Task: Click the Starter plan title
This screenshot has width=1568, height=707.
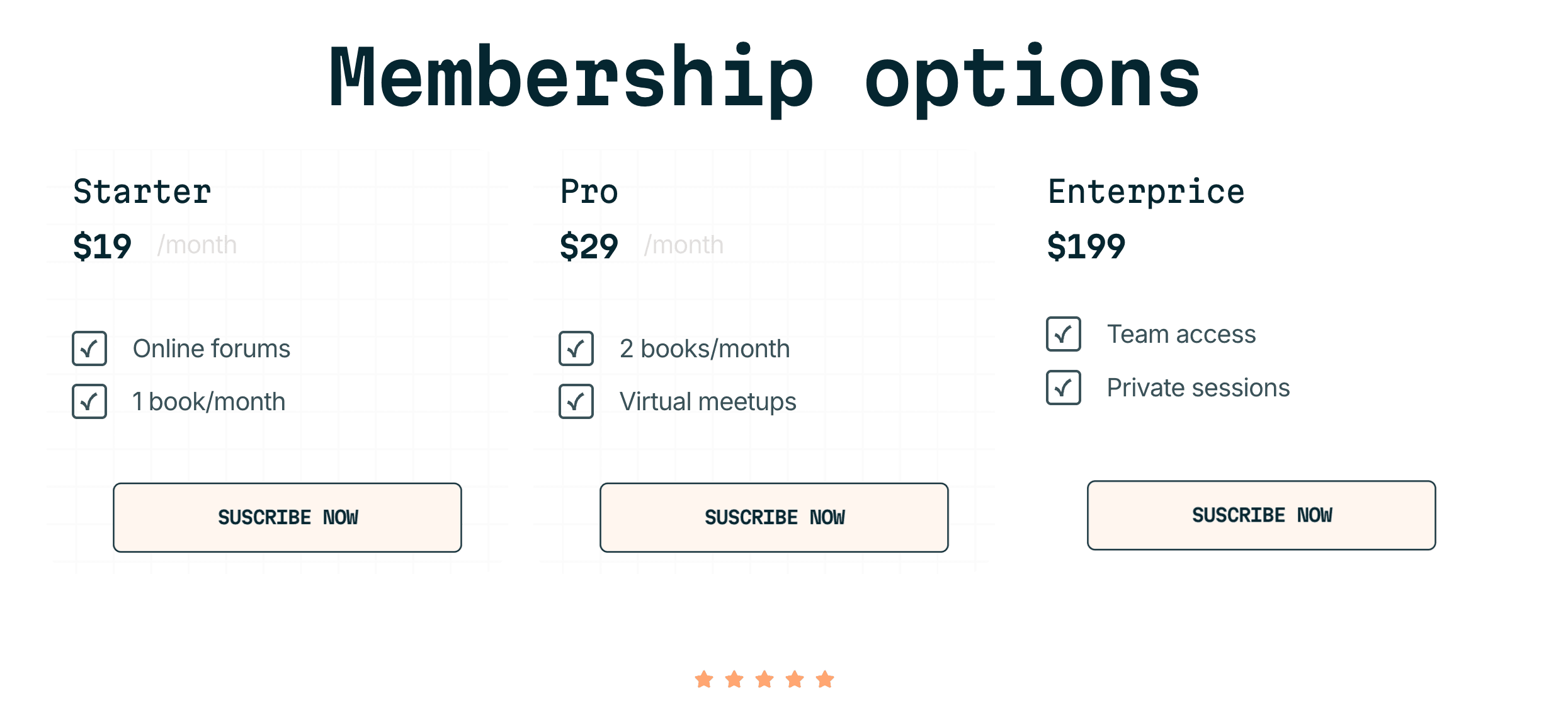Action: (x=142, y=192)
